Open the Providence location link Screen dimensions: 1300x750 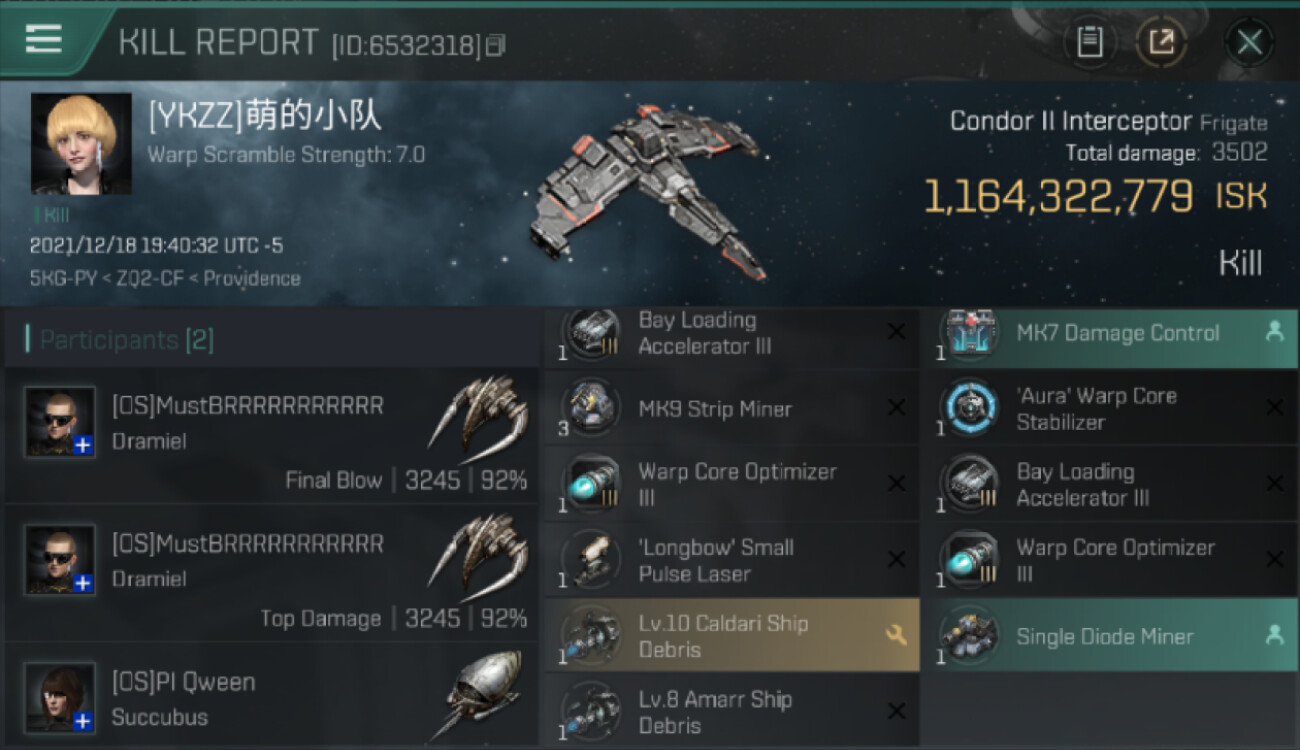click(252, 278)
